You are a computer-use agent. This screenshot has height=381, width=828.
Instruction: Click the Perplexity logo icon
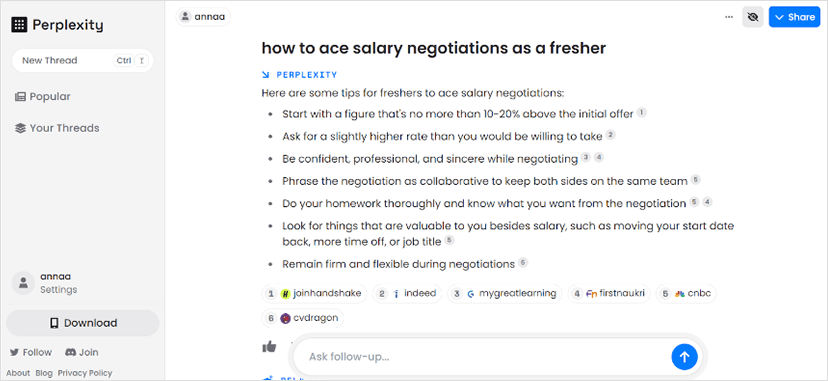point(19,24)
